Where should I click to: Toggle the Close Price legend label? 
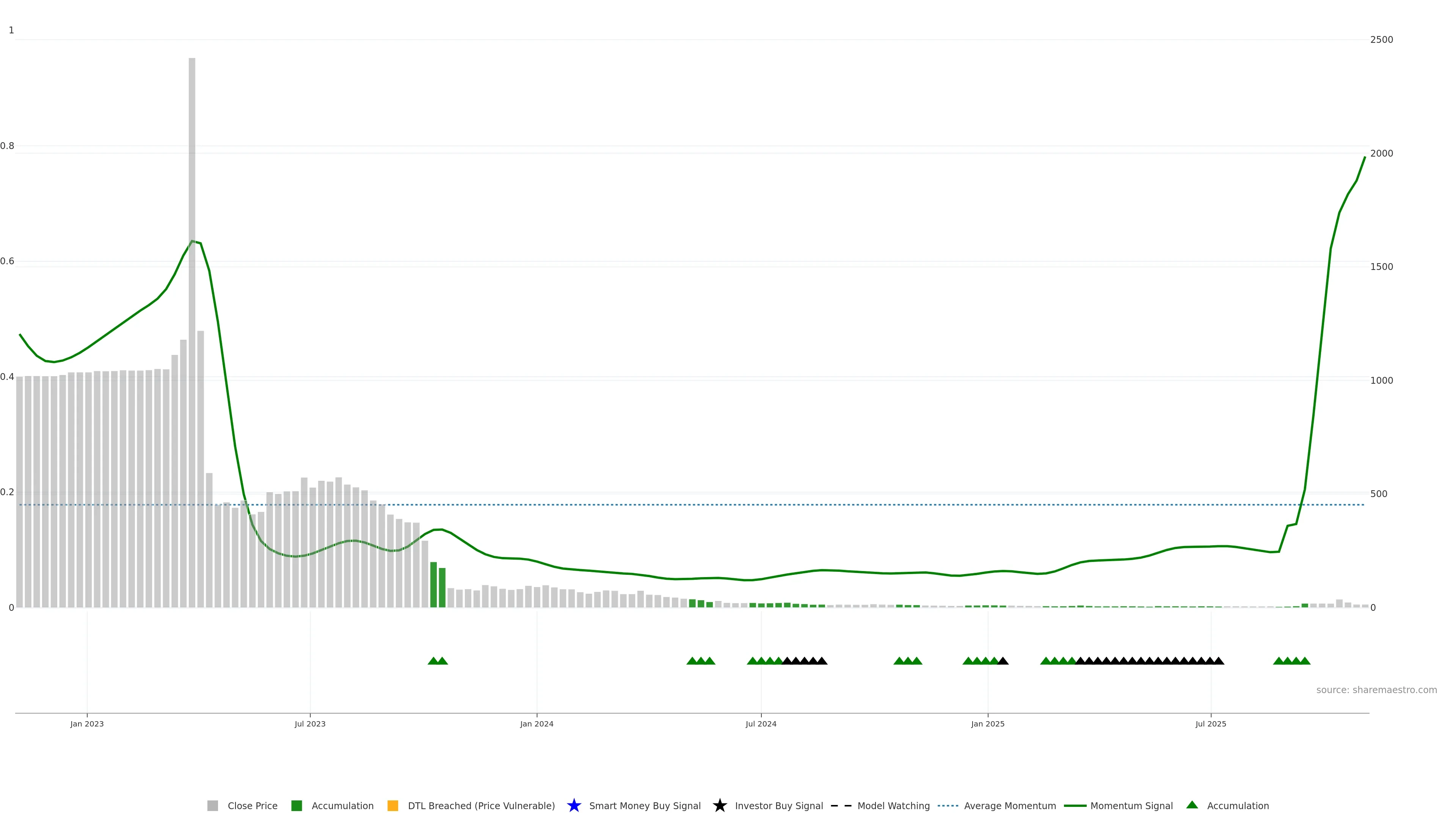(x=252, y=806)
